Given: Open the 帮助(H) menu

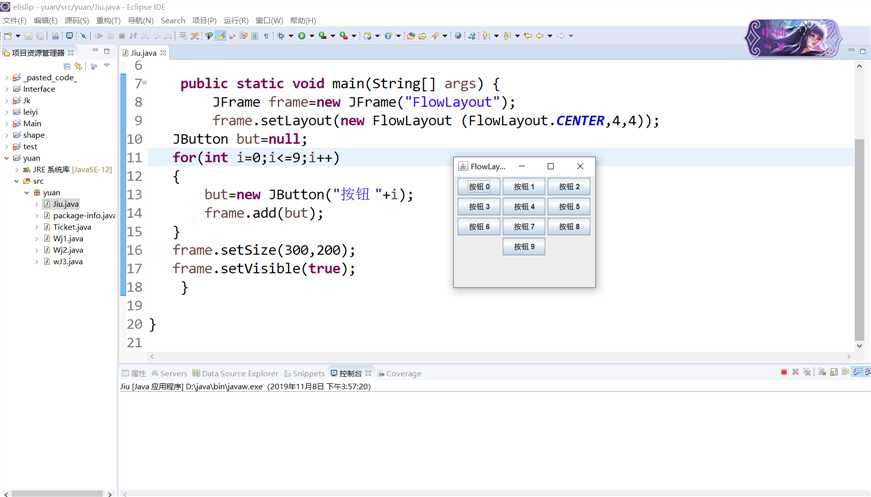Looking at the screenshot, I should click(303, 21).
